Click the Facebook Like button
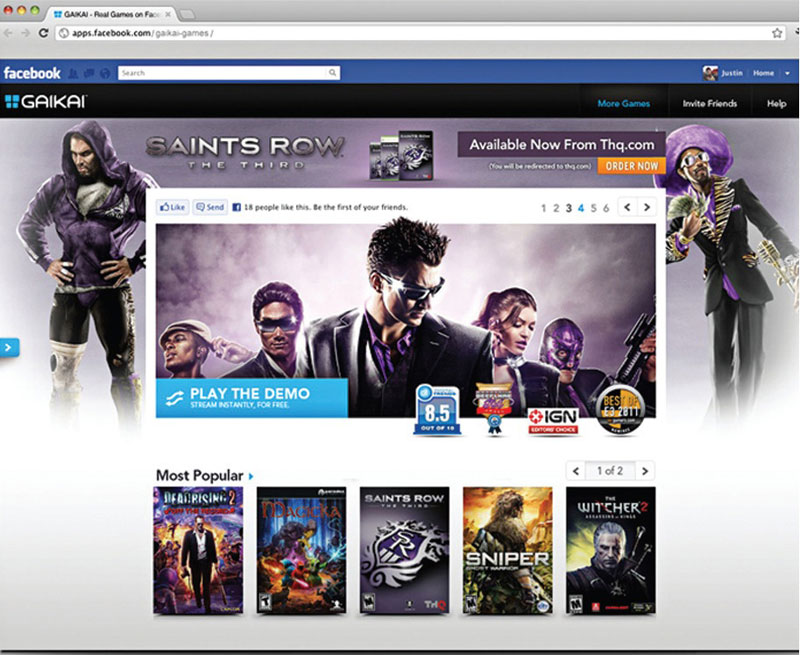800x655 pixels. pos(172,207)
